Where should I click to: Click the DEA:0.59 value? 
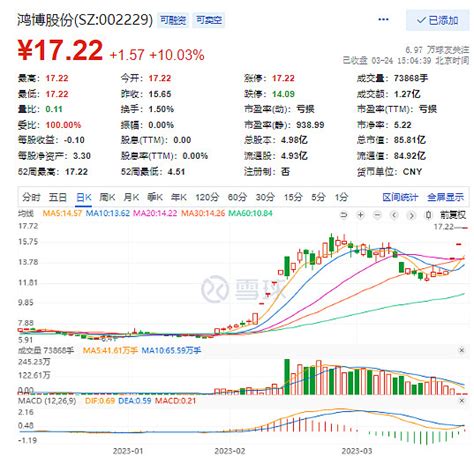[135, 401]
